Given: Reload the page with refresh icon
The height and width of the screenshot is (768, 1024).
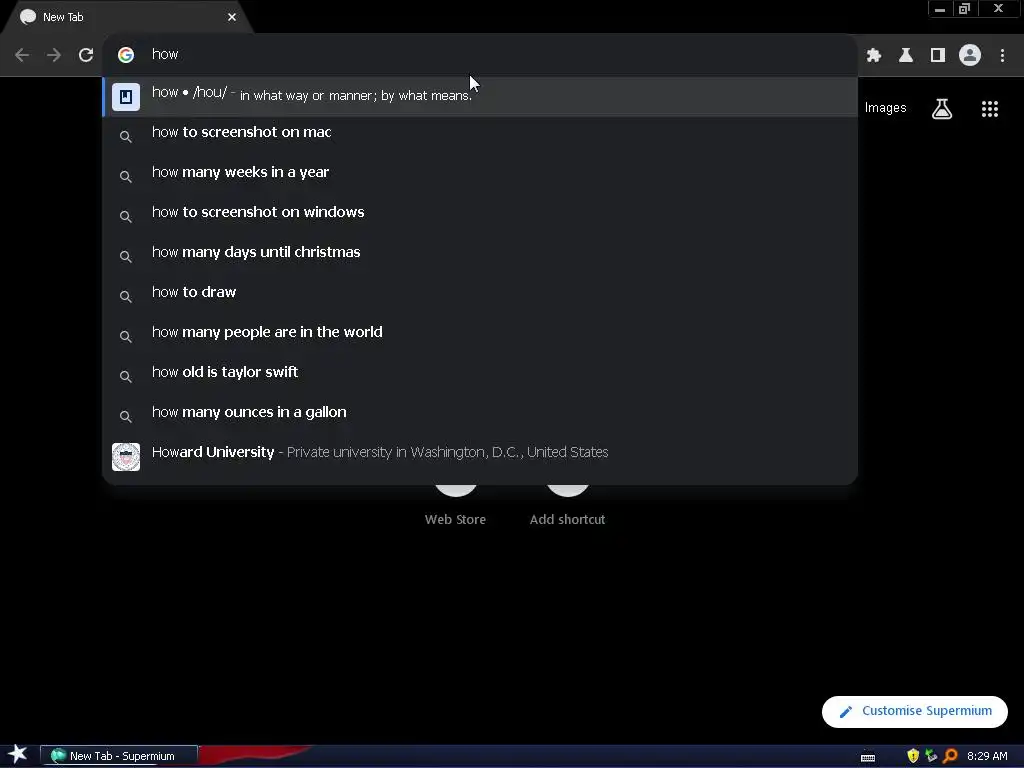Looking at the screenshot, I should click(x=86, y=55).
